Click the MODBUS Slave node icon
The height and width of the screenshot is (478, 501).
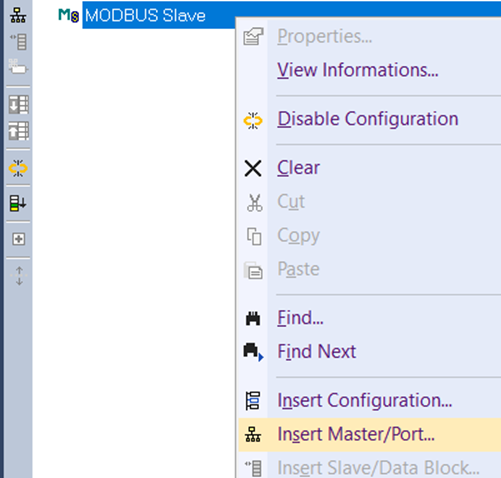(x=69, y=15)
